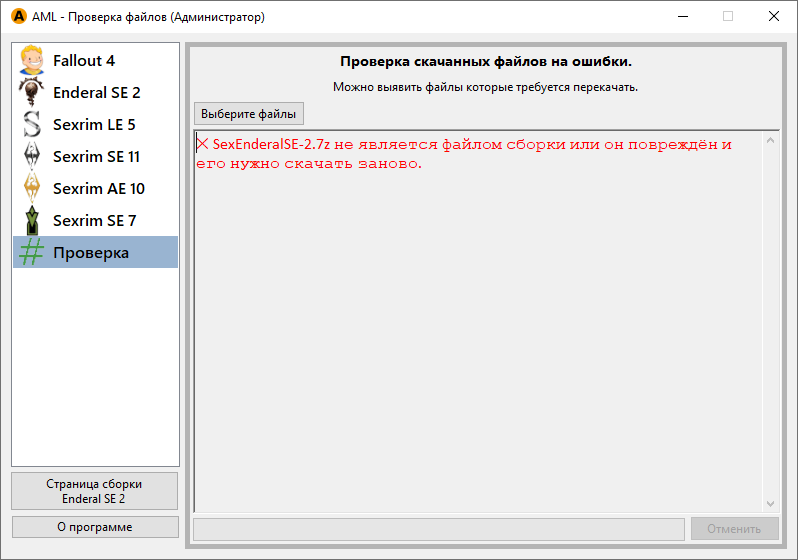The height and width of the screenshot is (560, 798).
Task: Click the green hash icon for Проверка
Action: click(x=32, y=252)
